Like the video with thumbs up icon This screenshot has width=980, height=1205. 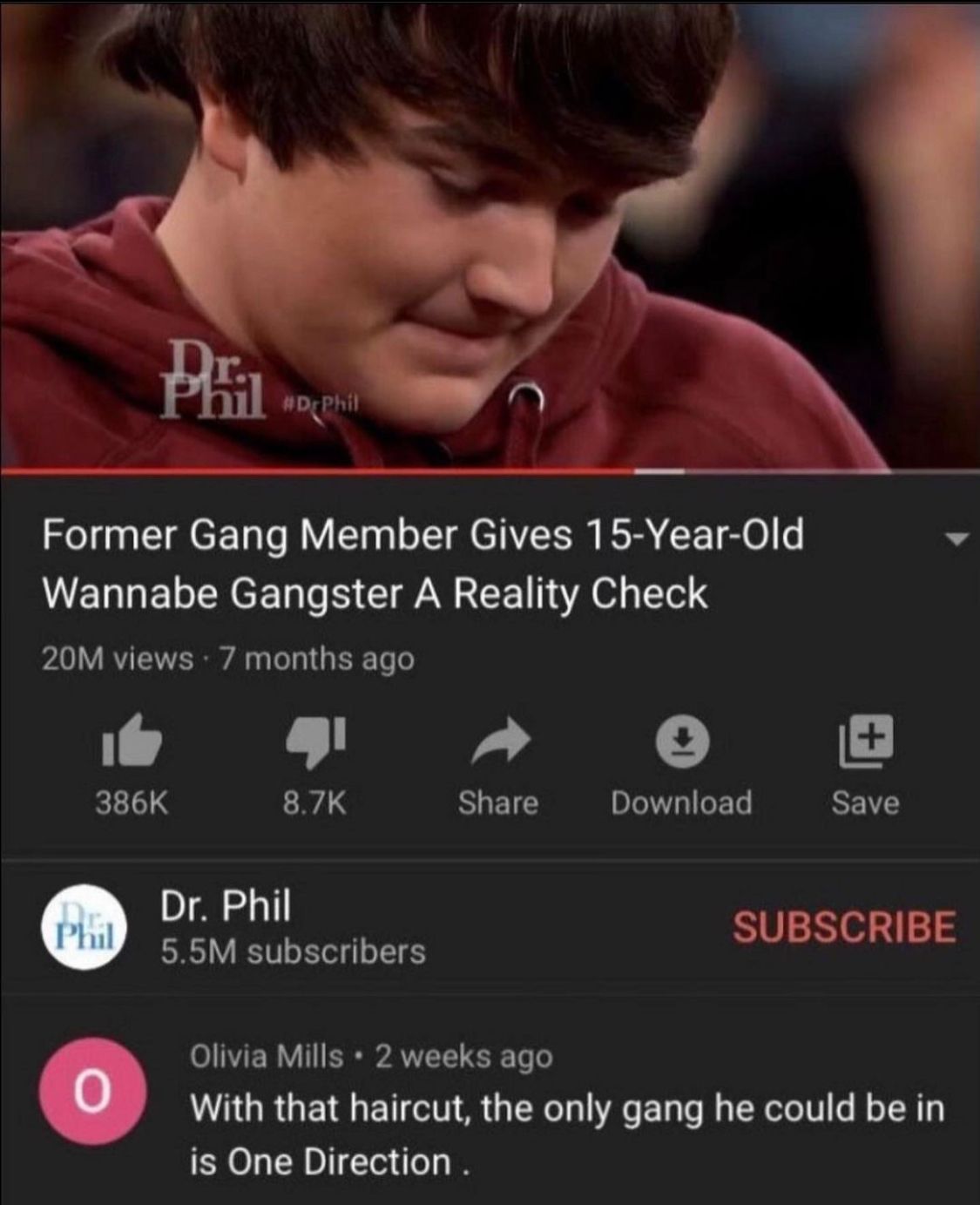(132, 741)
